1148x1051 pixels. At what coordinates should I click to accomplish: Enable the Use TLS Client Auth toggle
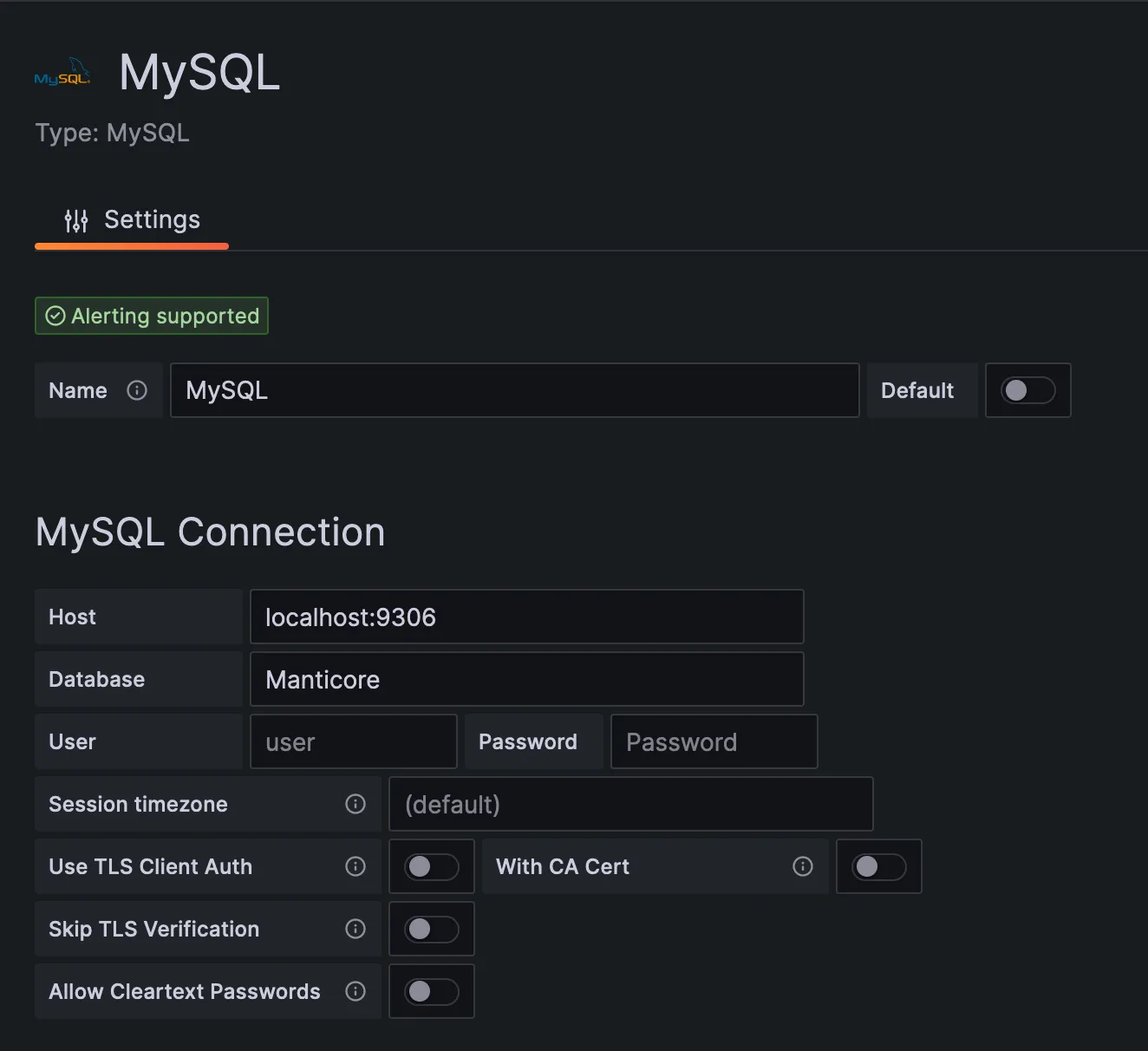431,866
